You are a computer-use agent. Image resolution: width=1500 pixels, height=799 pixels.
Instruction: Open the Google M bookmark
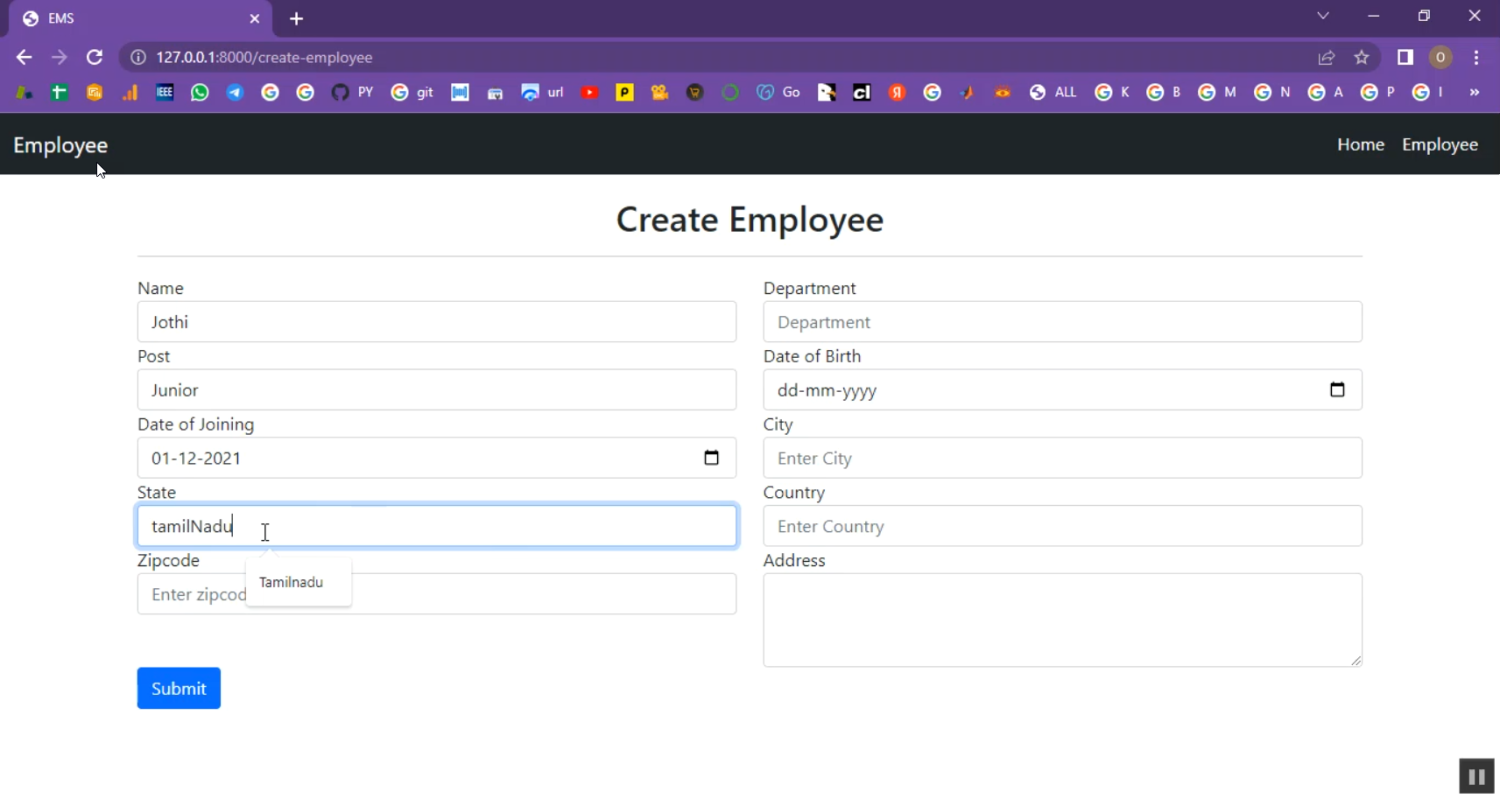tap(1217, 93)
